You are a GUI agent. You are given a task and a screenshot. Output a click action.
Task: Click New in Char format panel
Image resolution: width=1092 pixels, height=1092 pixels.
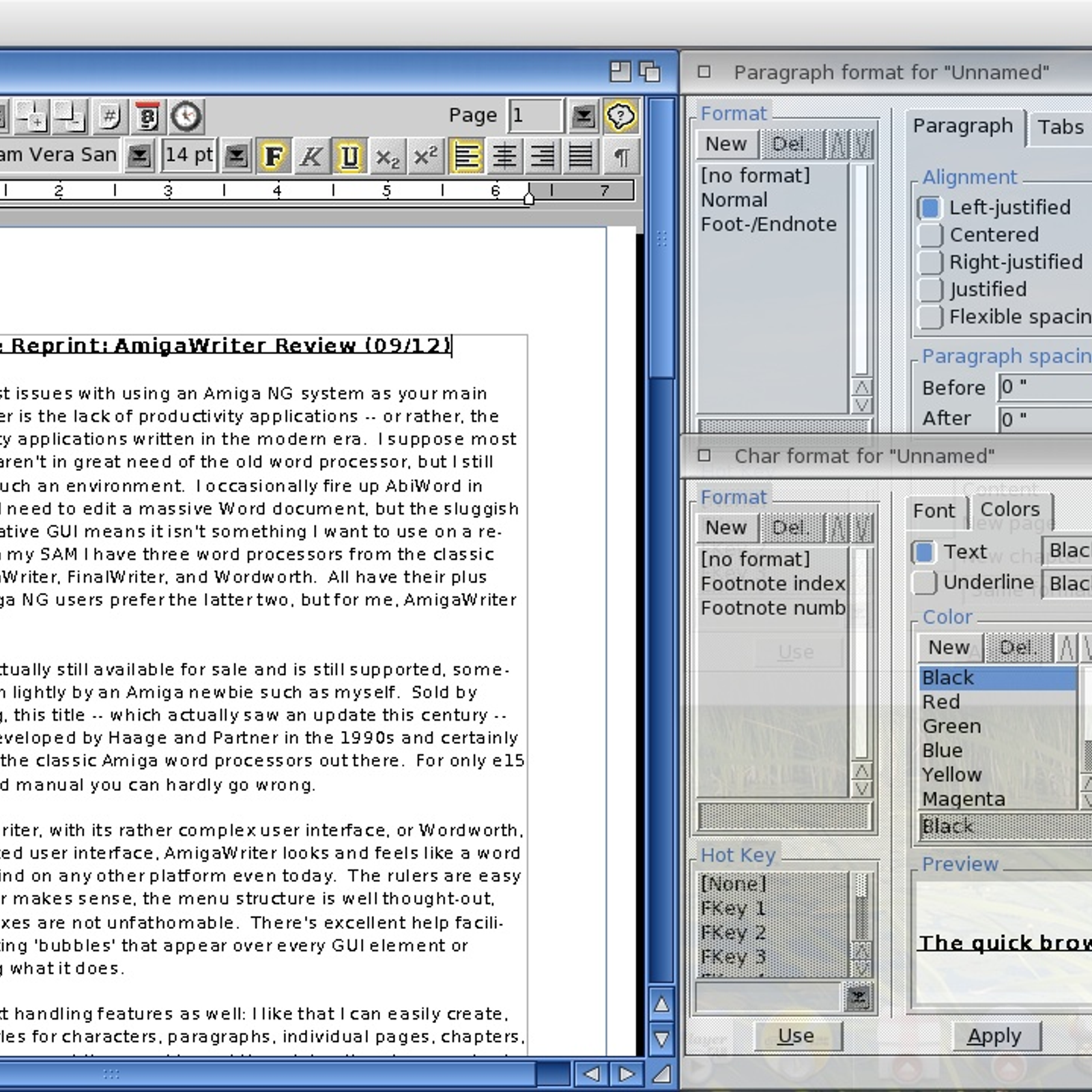pyautogui.click(x=726, y=528)
